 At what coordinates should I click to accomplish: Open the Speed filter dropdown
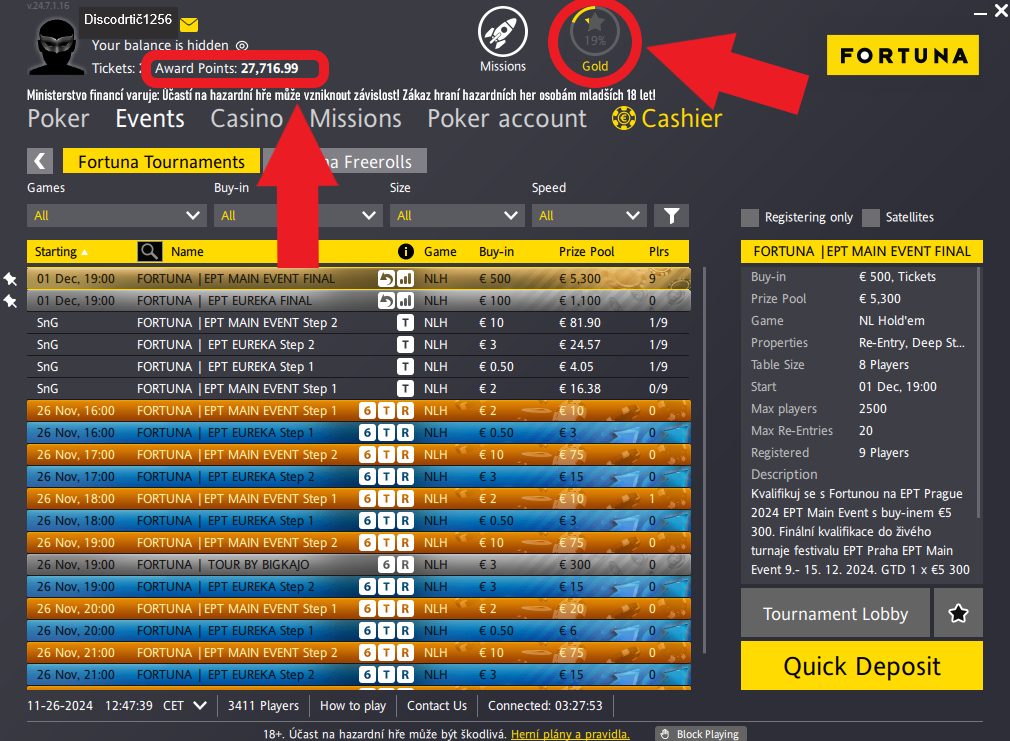[589, 216]
